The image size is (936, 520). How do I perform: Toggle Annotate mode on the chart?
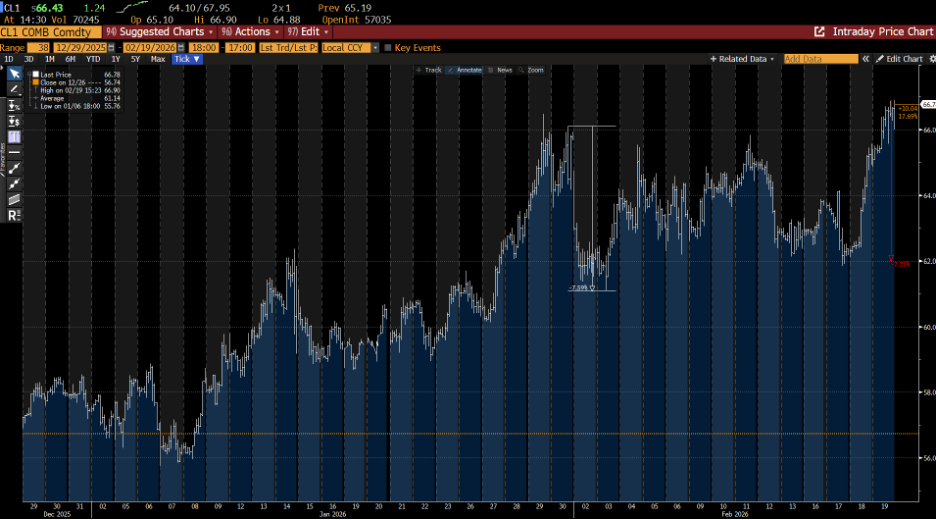tap(466, 70)
